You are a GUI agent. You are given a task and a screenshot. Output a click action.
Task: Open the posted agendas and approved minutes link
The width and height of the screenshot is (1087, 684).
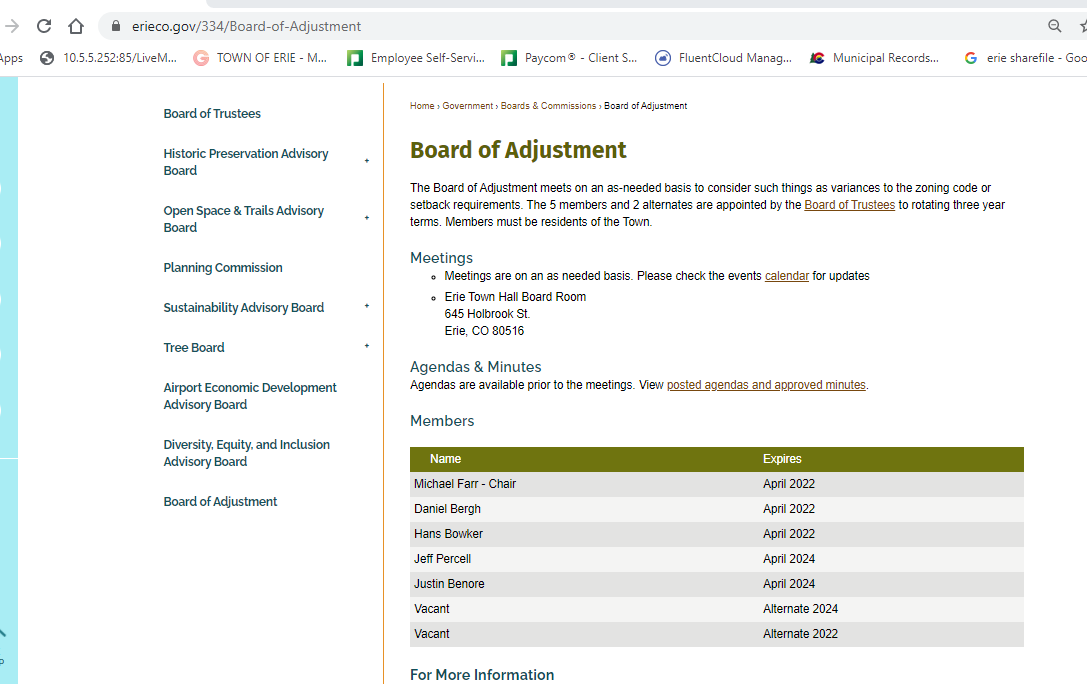(x=766, y=385)
